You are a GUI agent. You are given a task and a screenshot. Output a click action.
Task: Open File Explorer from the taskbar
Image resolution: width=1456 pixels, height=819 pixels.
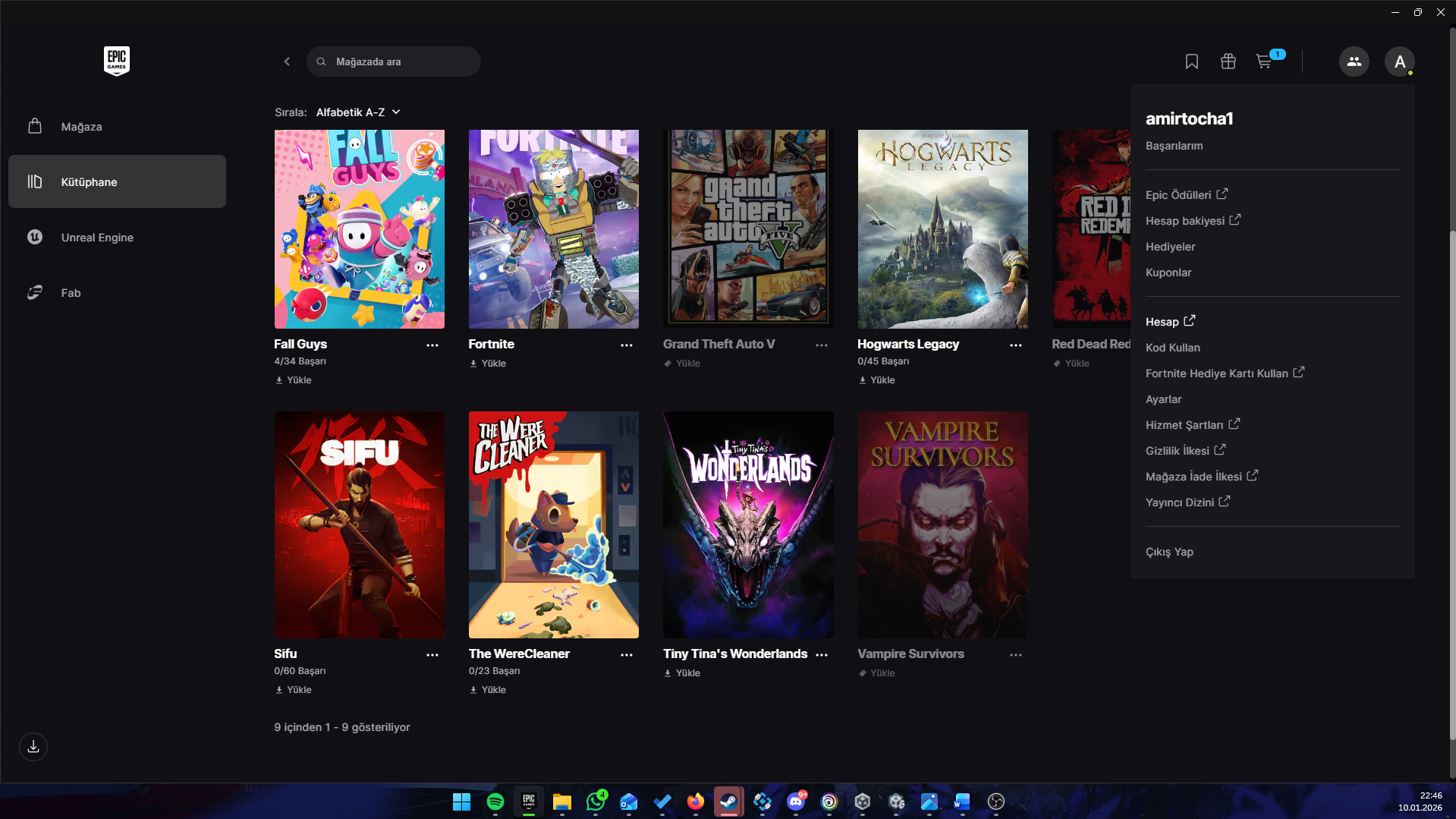pos(562,802)
